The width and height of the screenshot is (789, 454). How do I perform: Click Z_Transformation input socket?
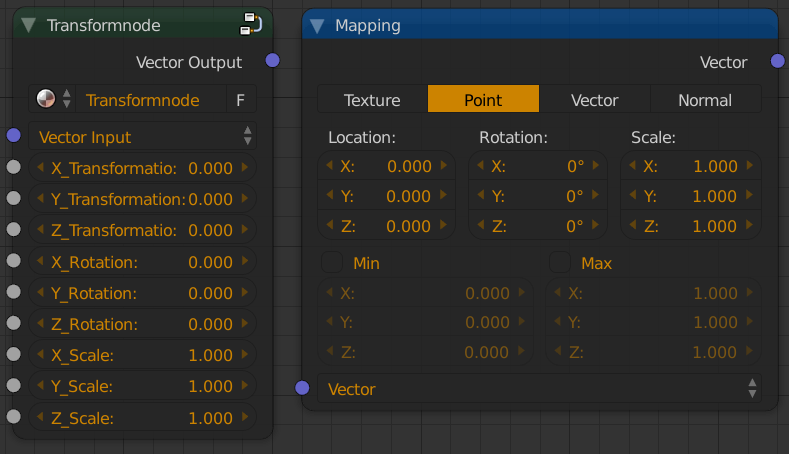click(x=14, y=230)
